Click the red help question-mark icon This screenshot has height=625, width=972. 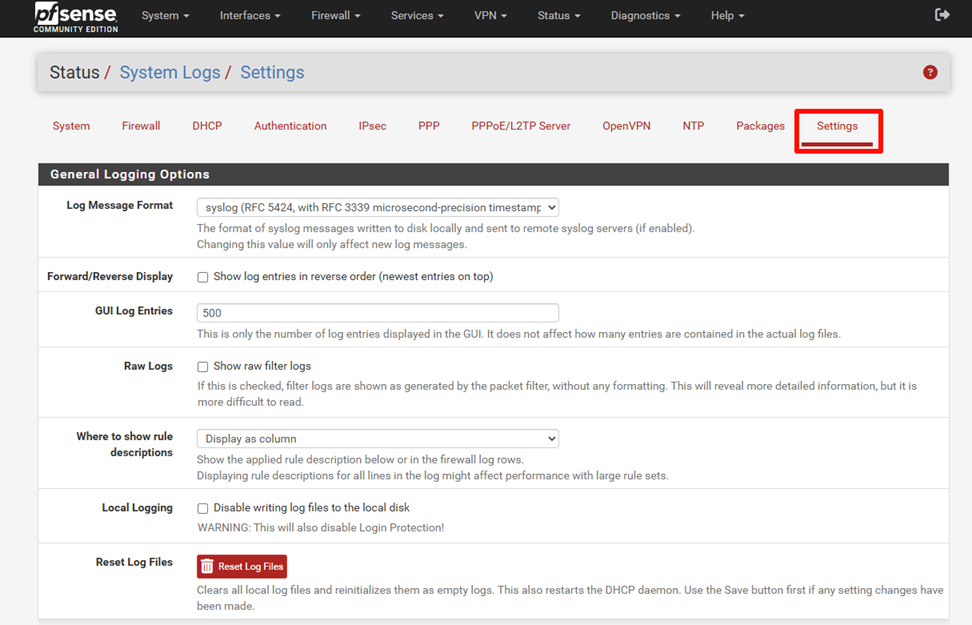(928, 72)
